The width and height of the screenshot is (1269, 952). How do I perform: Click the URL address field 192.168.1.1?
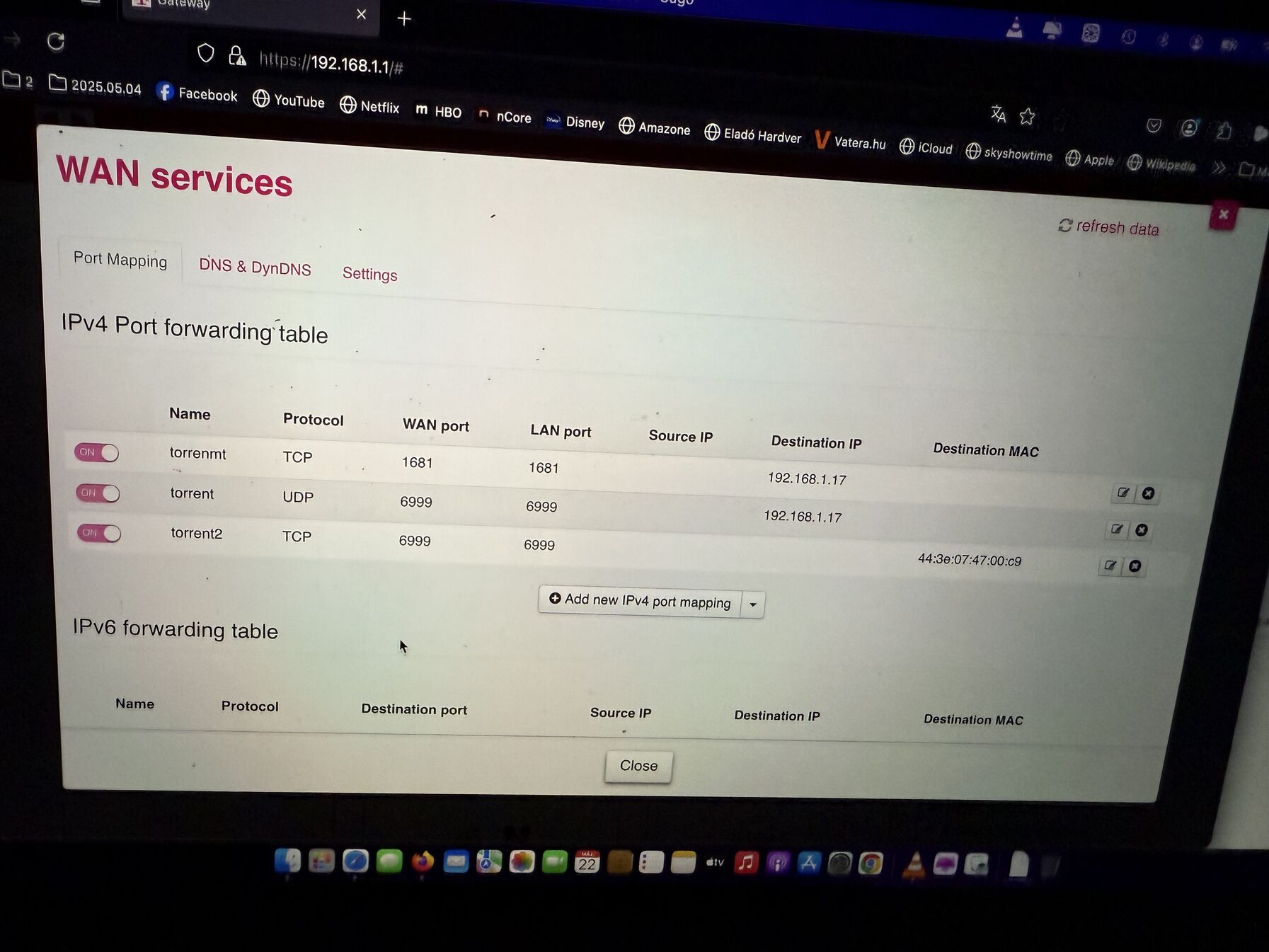point(331,64)
